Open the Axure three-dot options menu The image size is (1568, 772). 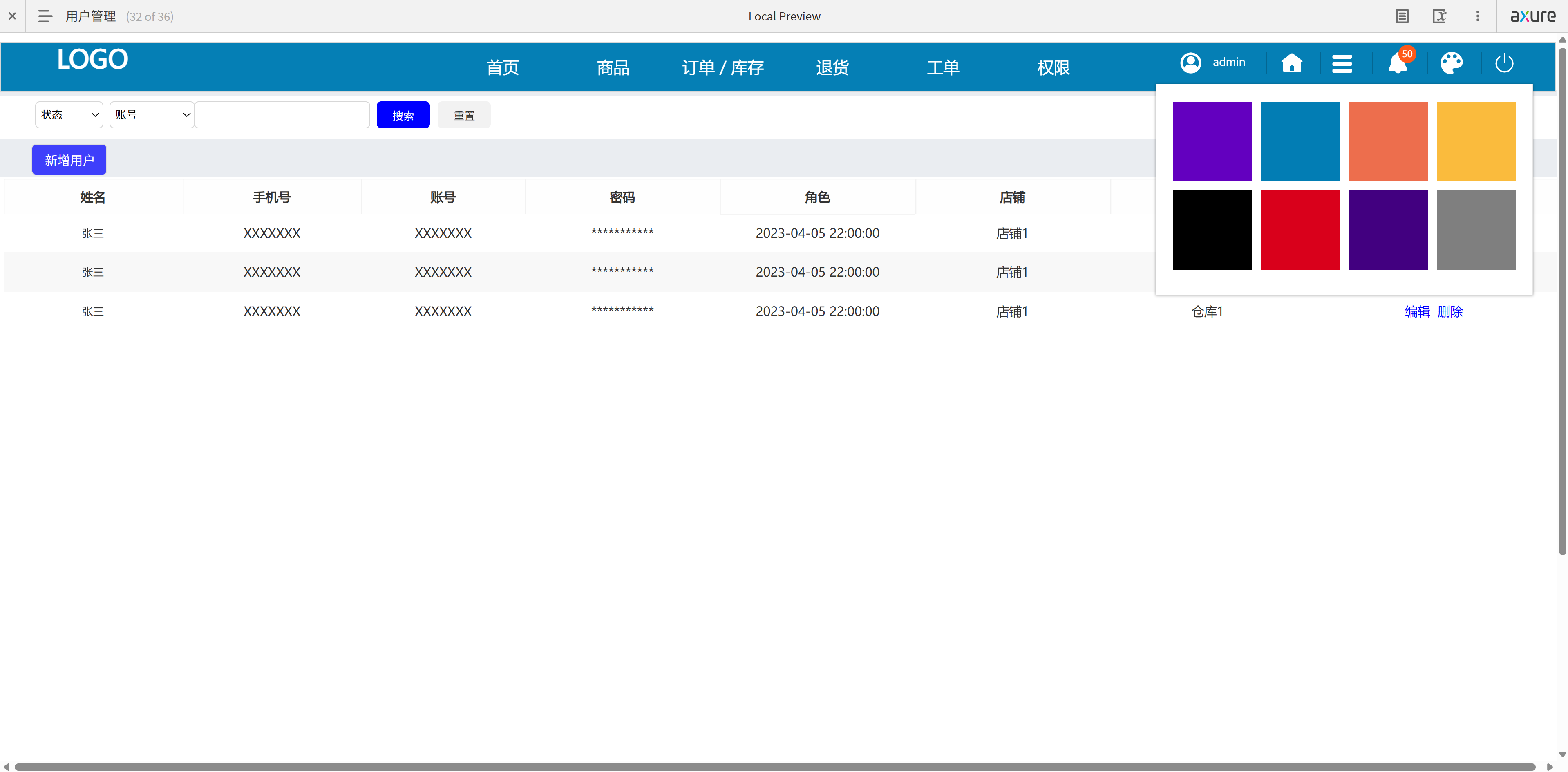point(1477,16)
